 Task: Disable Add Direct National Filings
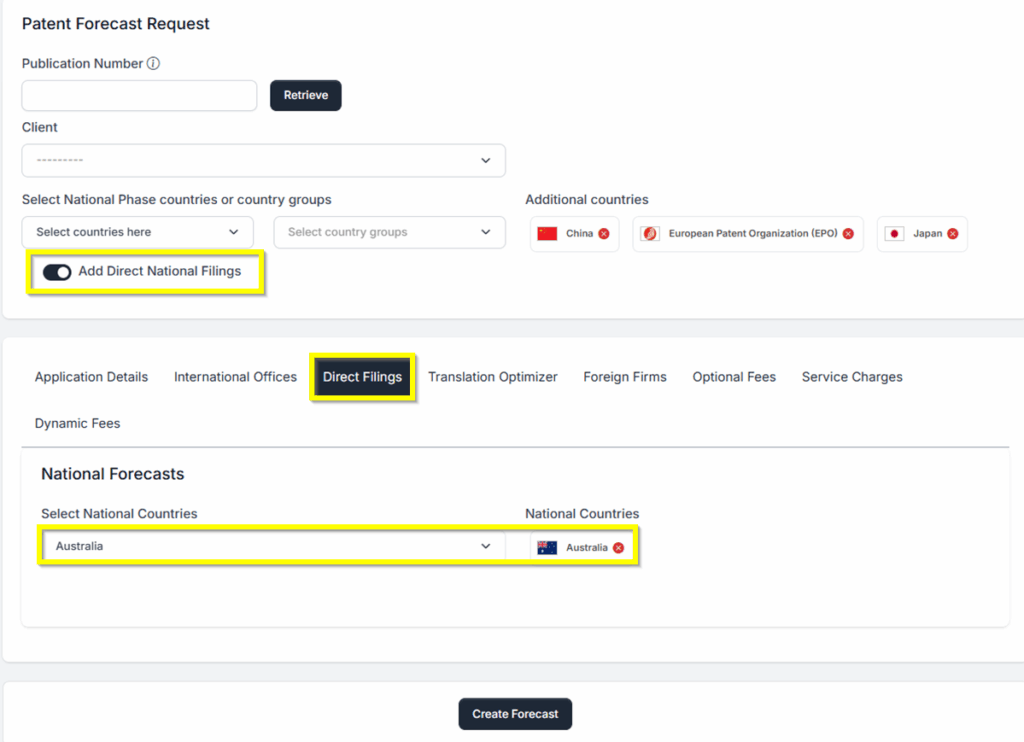click(57, 272)
